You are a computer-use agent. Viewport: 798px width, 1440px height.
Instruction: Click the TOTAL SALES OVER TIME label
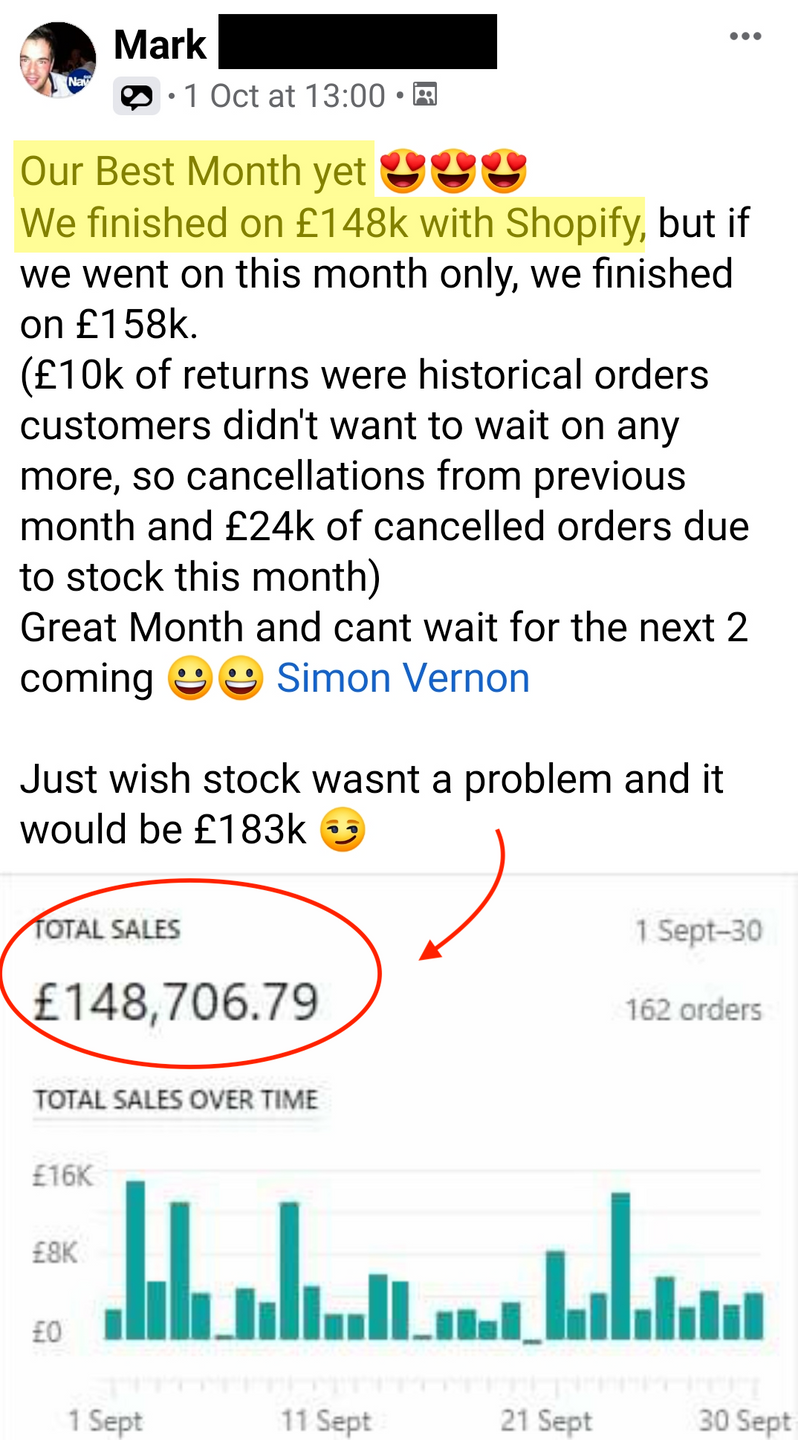(x=176, y=1100)
